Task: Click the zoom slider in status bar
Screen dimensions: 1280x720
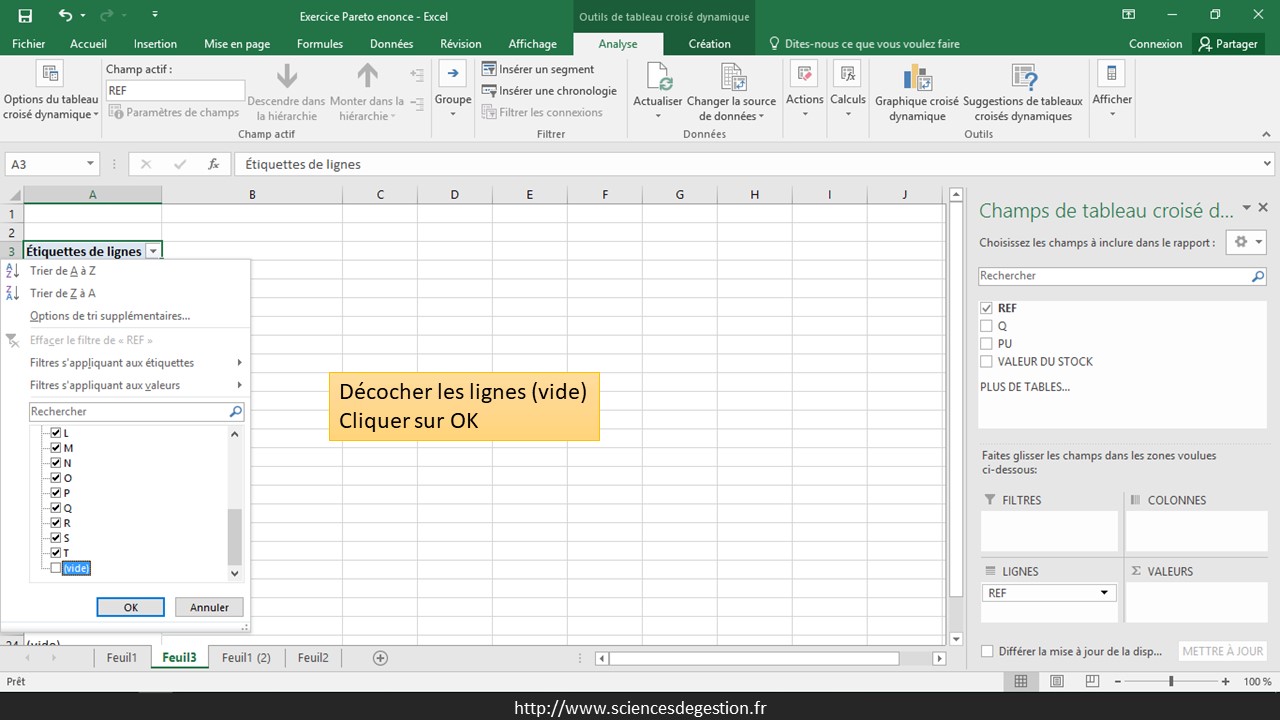Action: pos(1171,682)
